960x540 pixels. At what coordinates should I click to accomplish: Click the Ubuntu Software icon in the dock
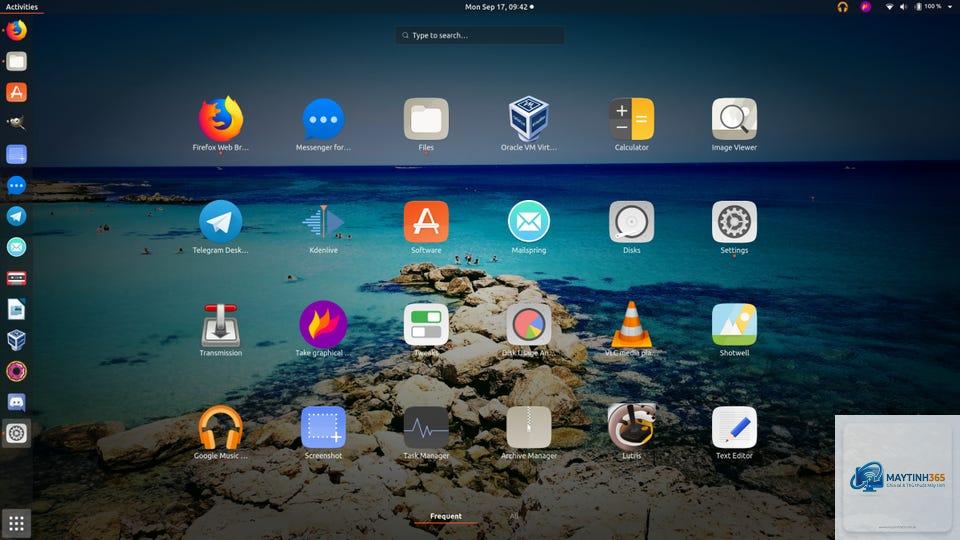[17, 92]
